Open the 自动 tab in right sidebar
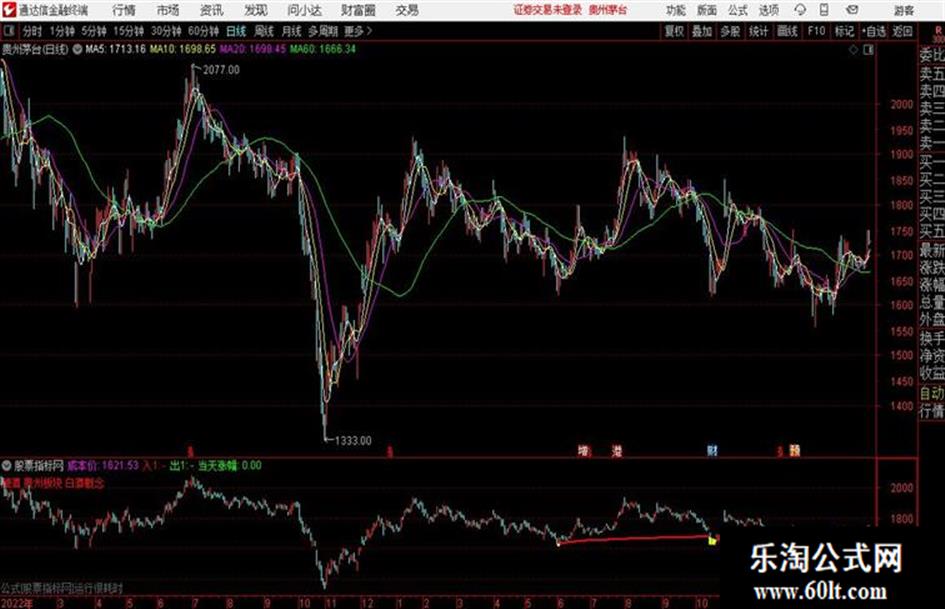This screenshot has height=609, width=945. (x=932, y=393)
